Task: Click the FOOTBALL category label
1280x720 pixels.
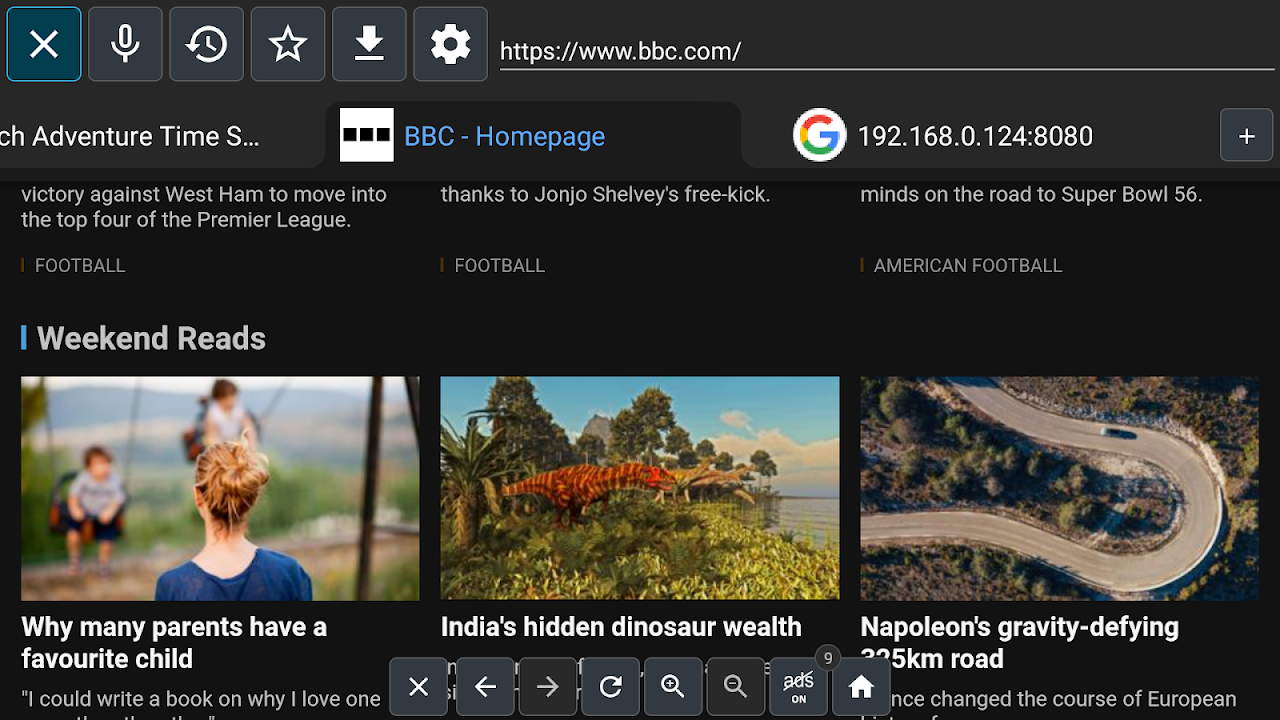Action: coord(80,265)
